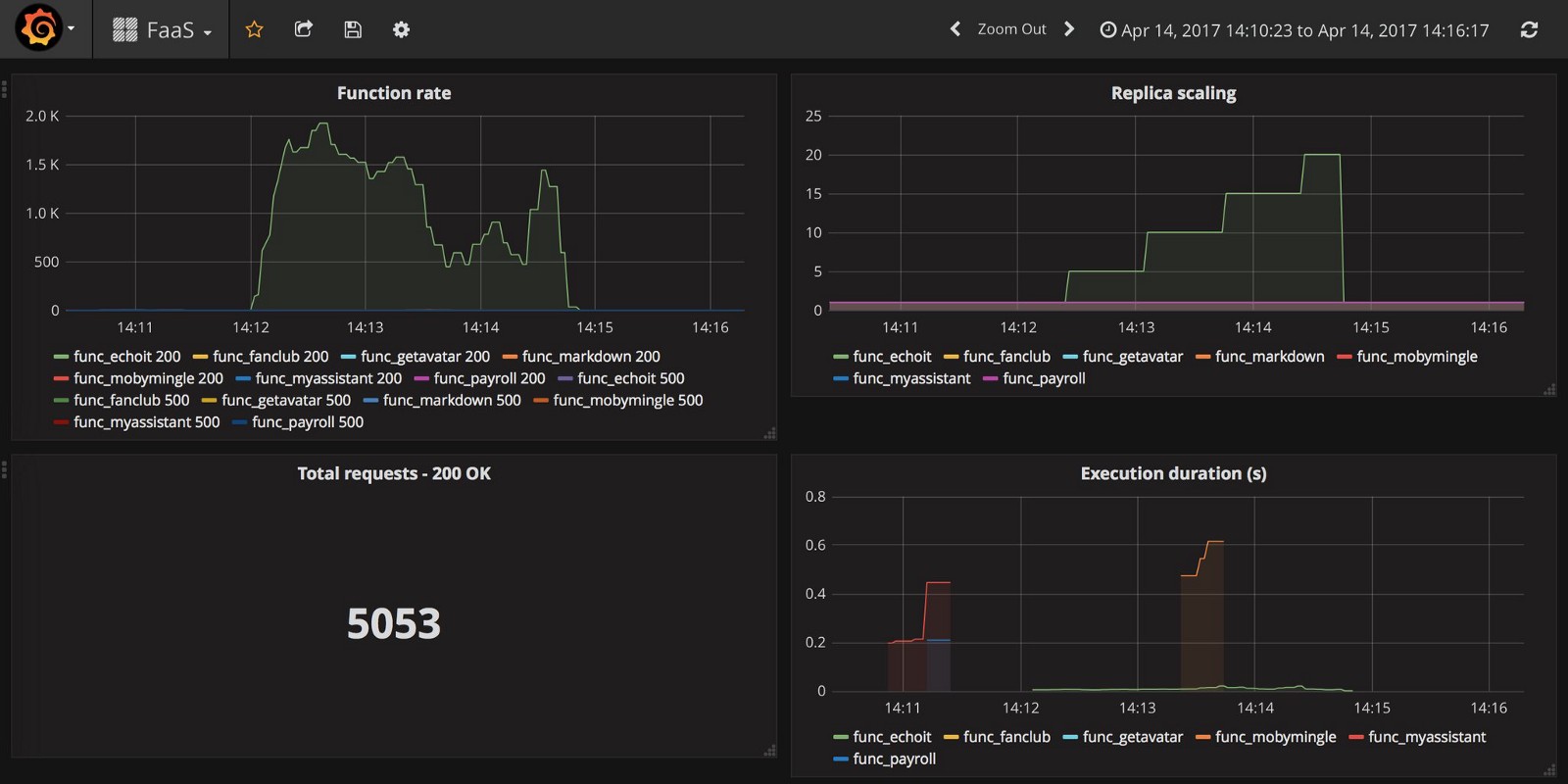The image size is (1568, 784).
Task: Click the Grafana logo menu icon
Action: (x=39, y=28)
